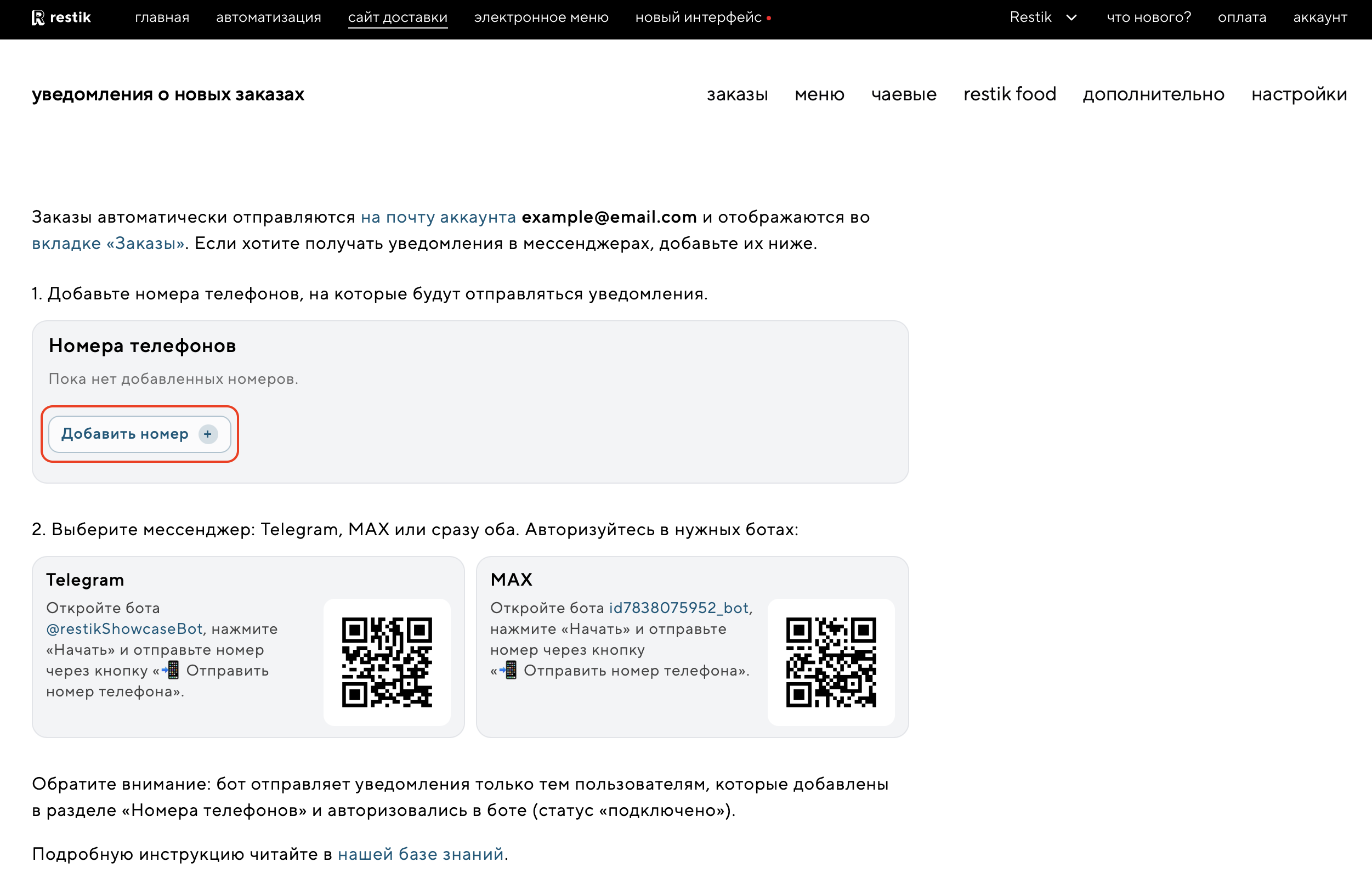Open the нашей базе знаний link
1372x896 pixels.
click(x=420, y=854)
